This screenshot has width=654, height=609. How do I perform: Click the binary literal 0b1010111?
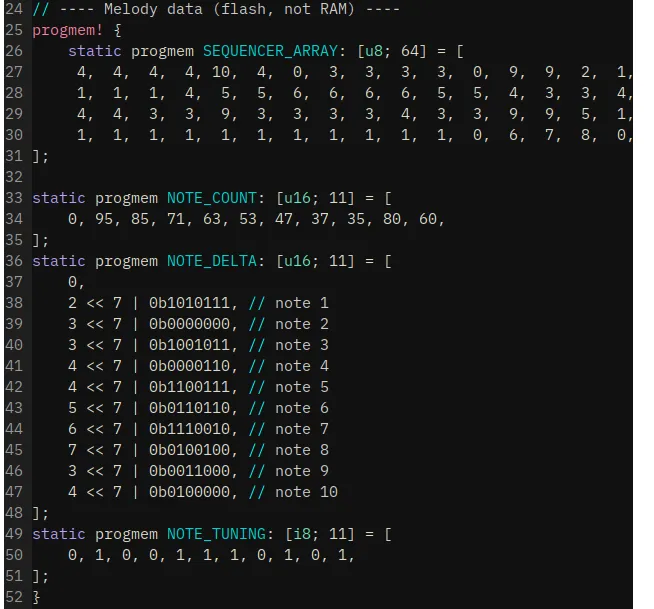click(189, 303)
